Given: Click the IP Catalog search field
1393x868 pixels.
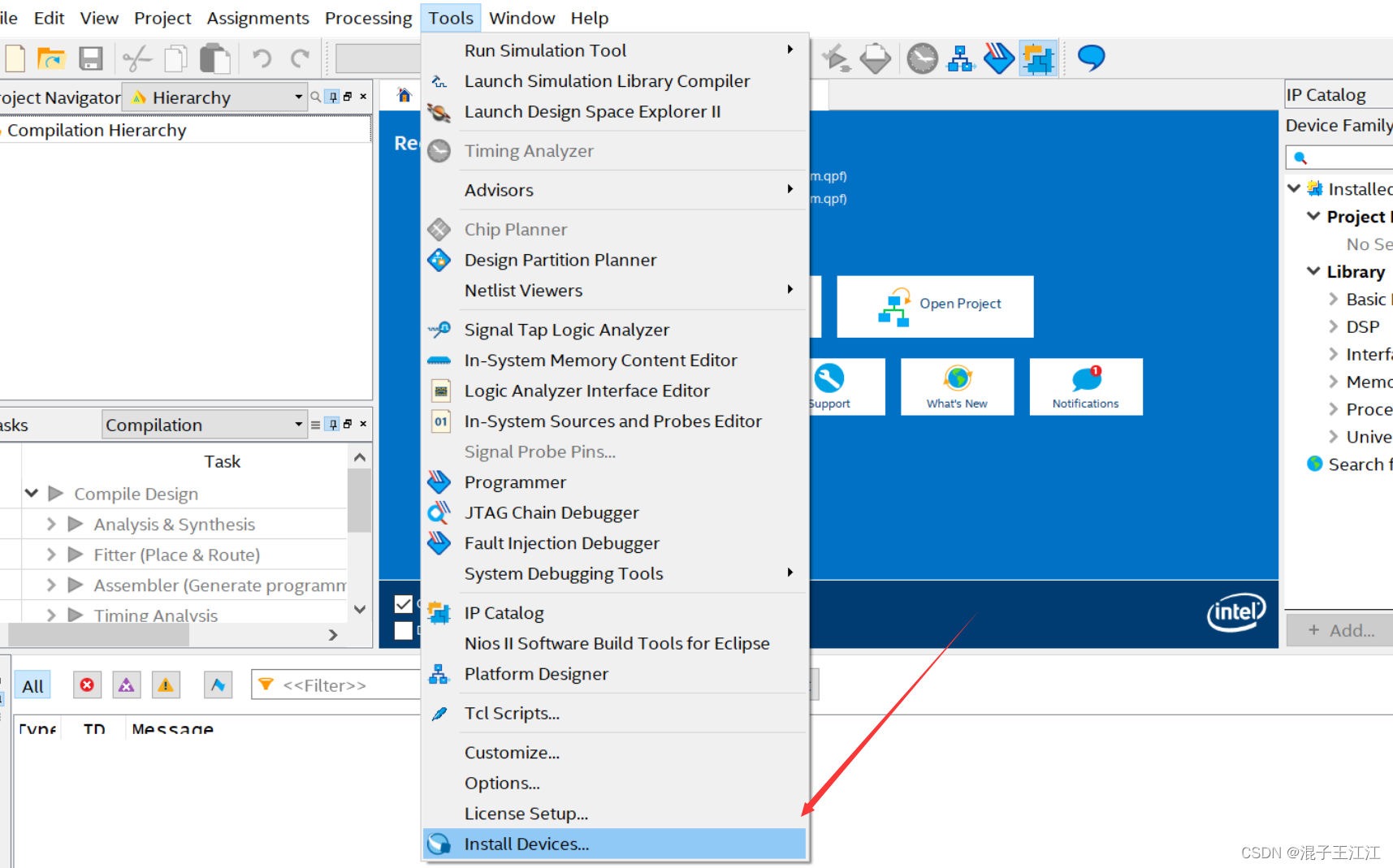Looking at the screenshot, I should coord(1339,158).
